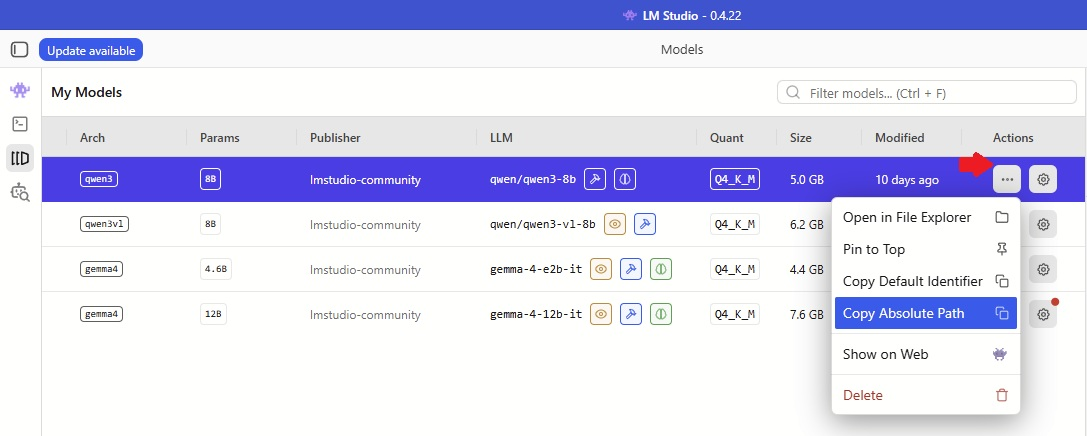Toggle the sidebar panel icon
1087x436 pixels.
coord(19,50)
